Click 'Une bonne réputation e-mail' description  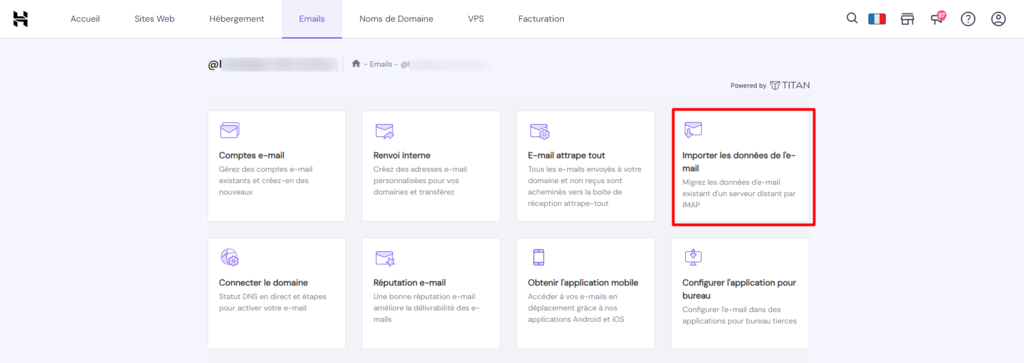427,308
